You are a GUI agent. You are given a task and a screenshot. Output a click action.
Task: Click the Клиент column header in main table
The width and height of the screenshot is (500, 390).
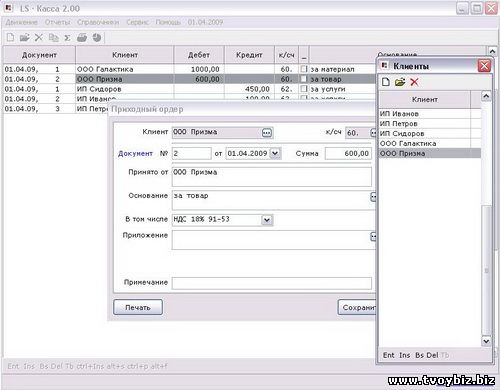pyautogui.click(x=125, y=55)
